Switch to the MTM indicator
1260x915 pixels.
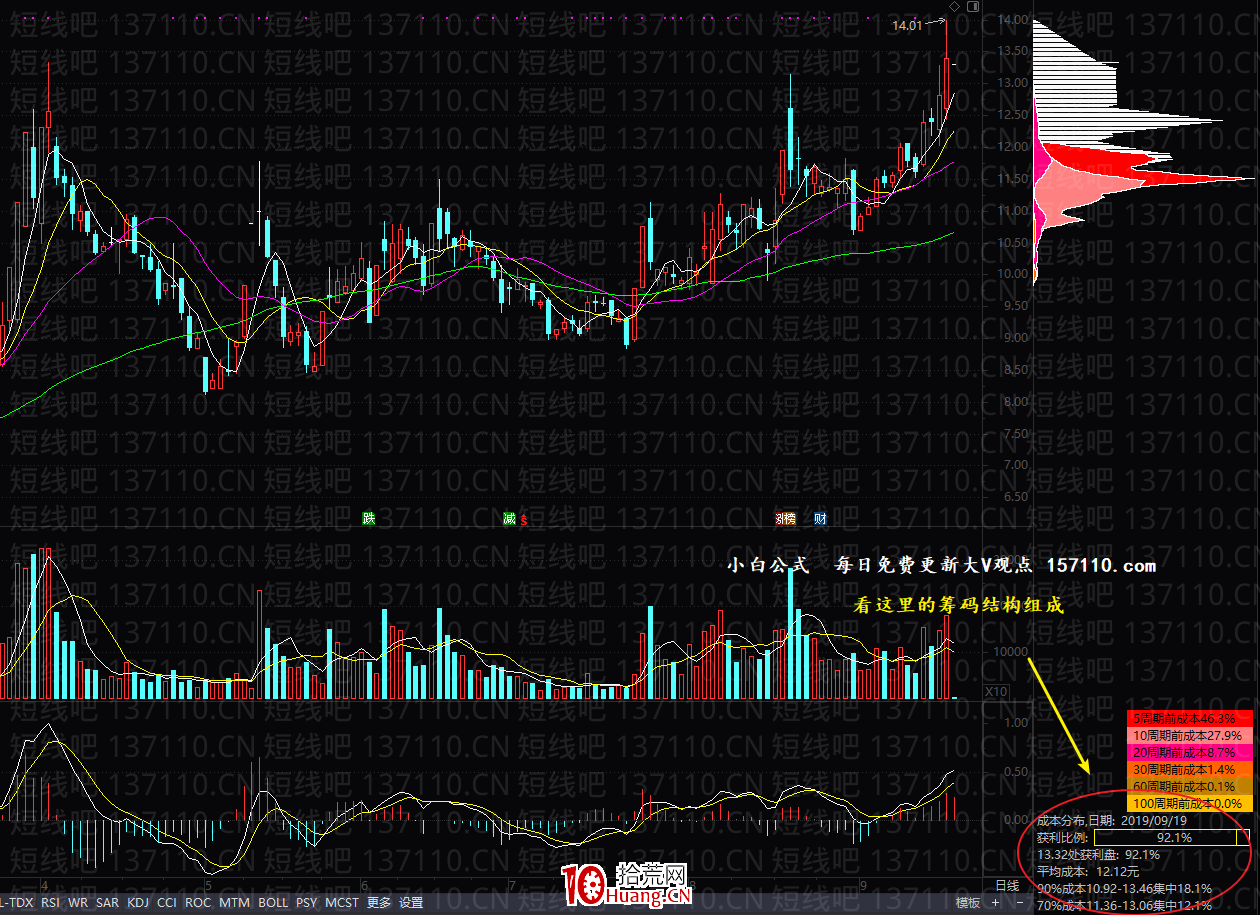(x=234, y=902)
